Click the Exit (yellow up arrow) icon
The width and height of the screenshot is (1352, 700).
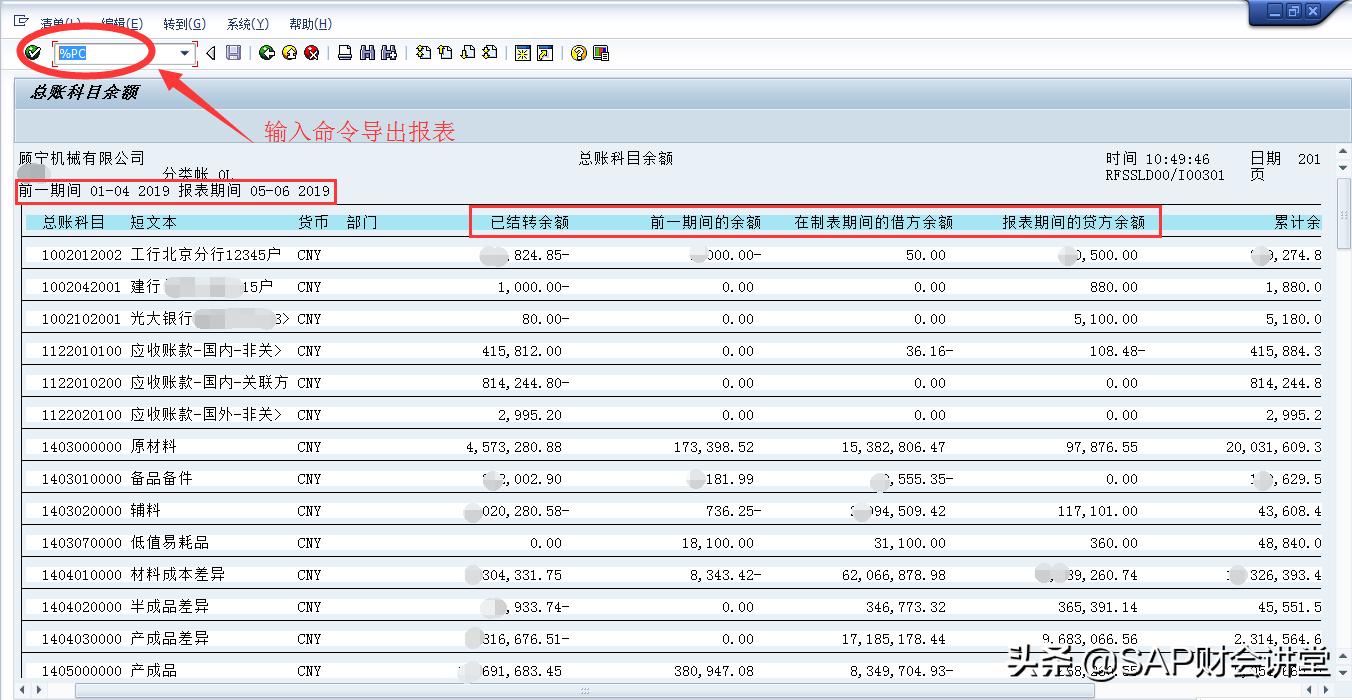pos(288,53)
